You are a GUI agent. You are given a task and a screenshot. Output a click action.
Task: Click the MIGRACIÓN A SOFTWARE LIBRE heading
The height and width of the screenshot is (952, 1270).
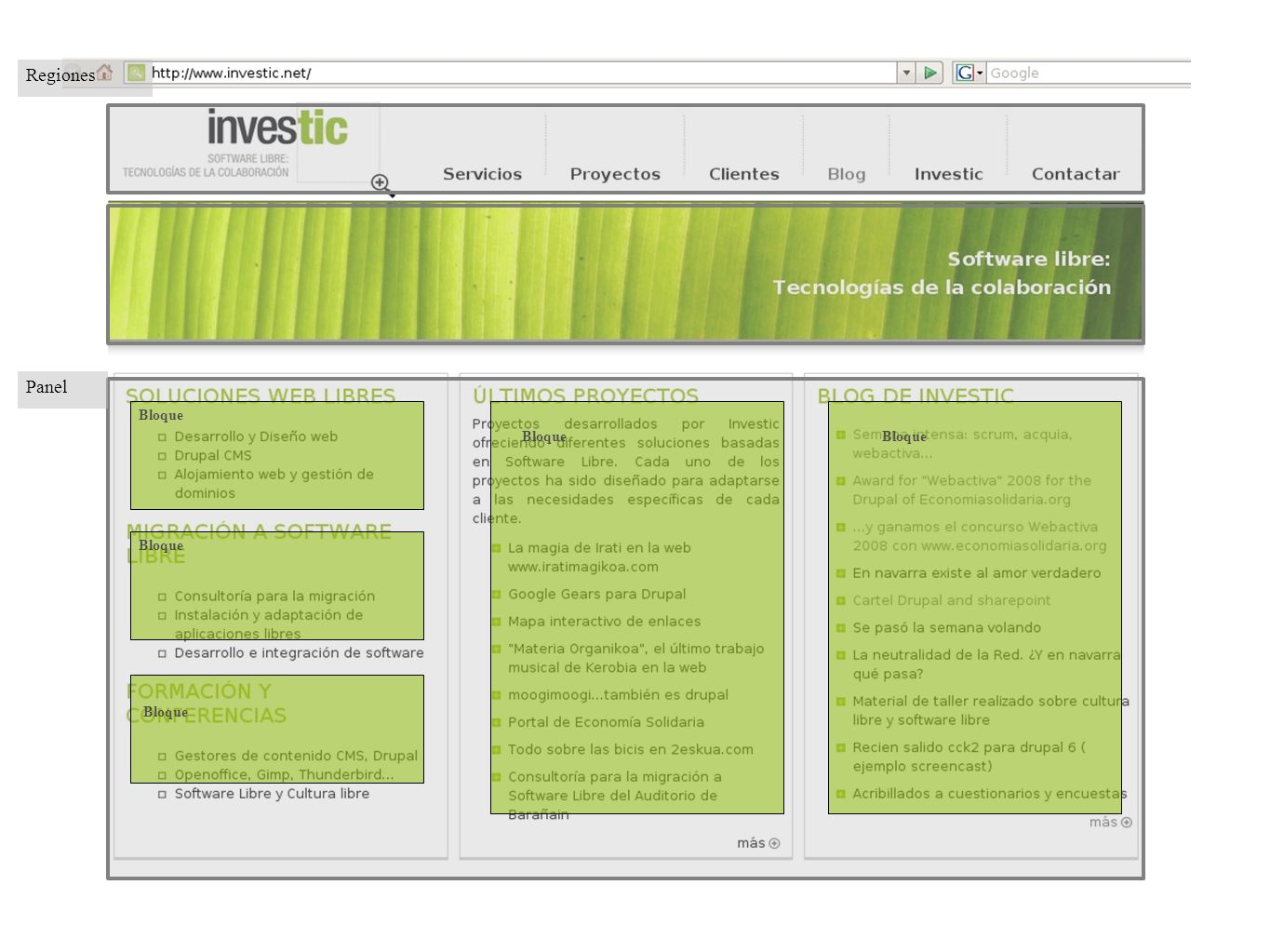click(259, 543)
